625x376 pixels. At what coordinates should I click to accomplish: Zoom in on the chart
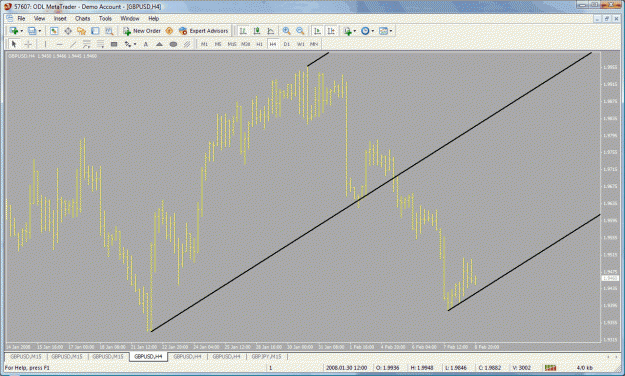pos(286,31)
